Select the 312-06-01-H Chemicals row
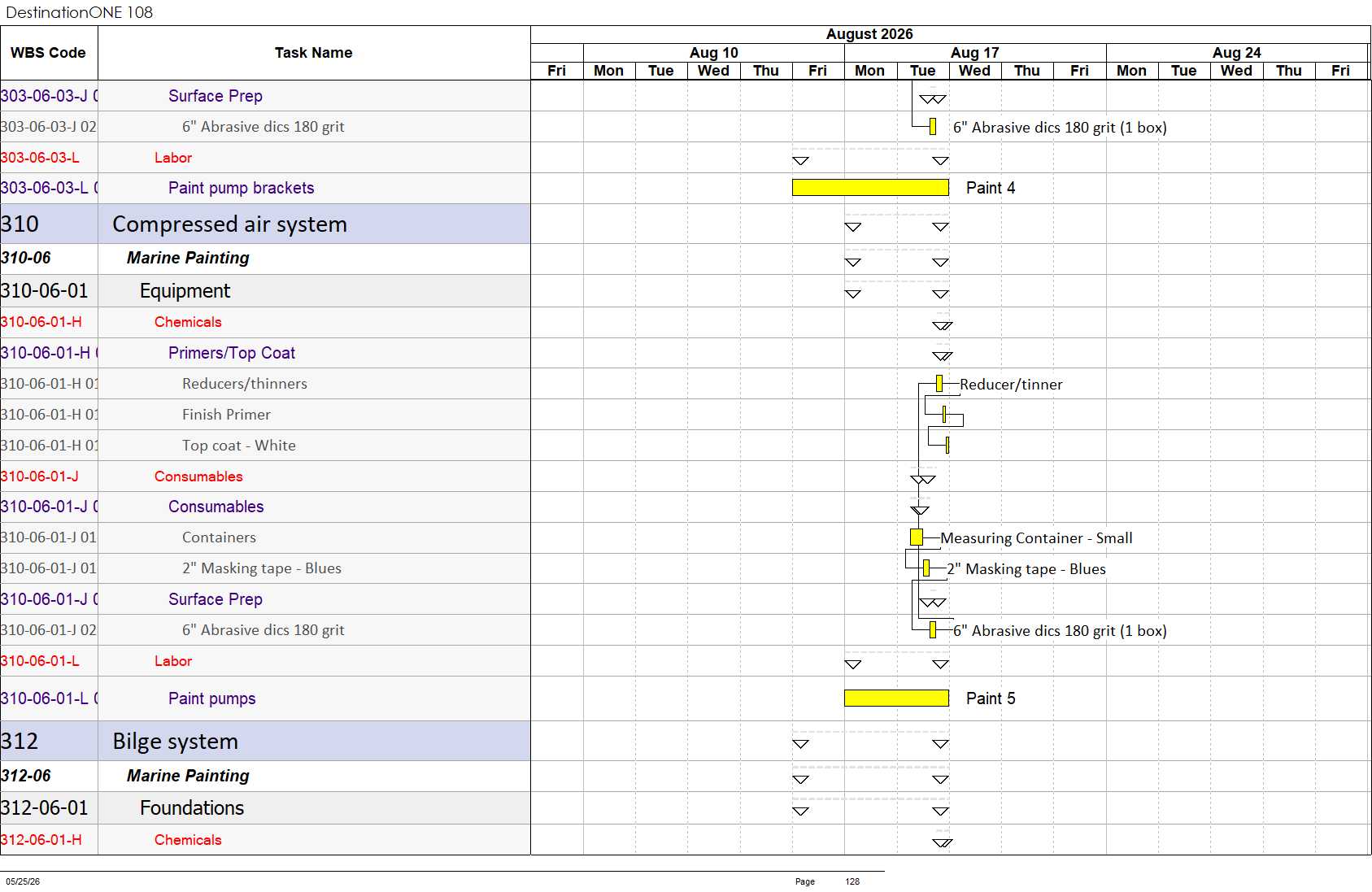The height and width of the screenshot is (892, 1372). tap(265, 840)
